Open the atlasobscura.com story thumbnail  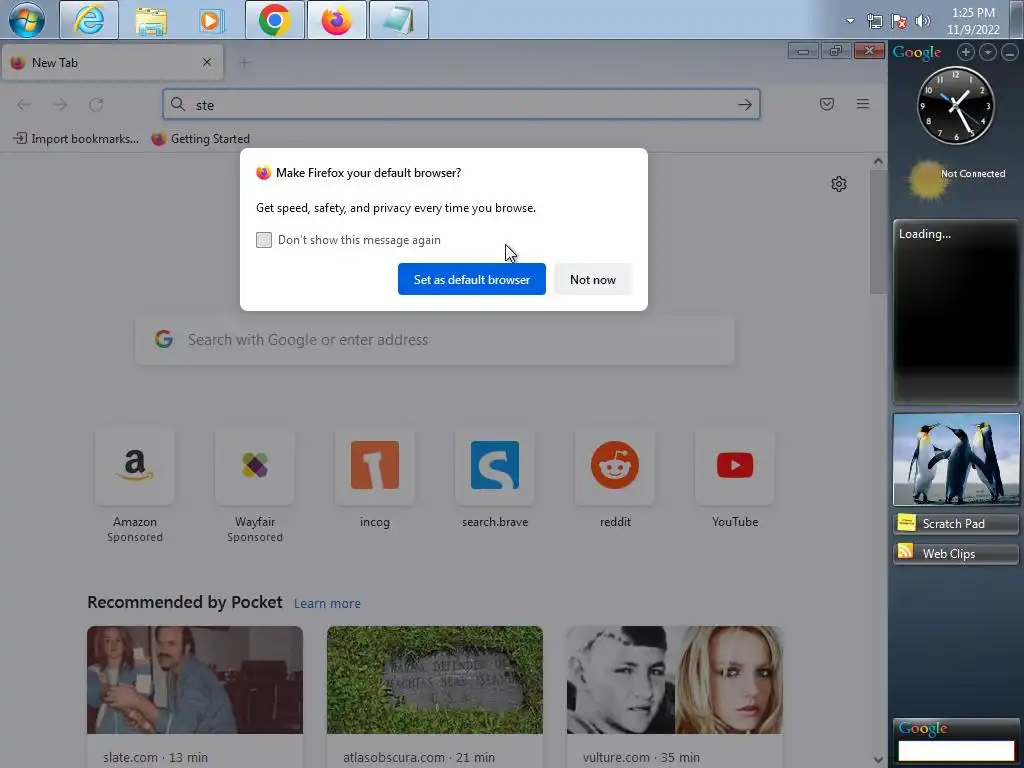[435, 680]
